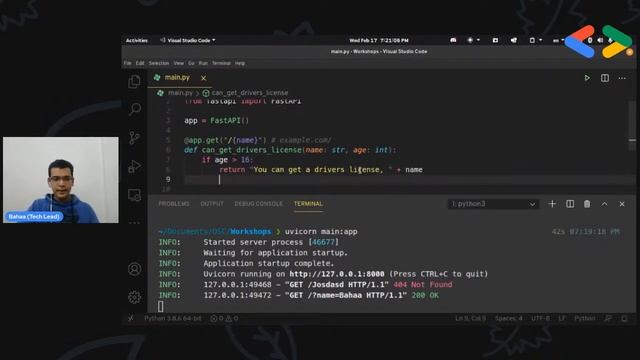Open the Remote window indicator in status bar

point(130,318)
